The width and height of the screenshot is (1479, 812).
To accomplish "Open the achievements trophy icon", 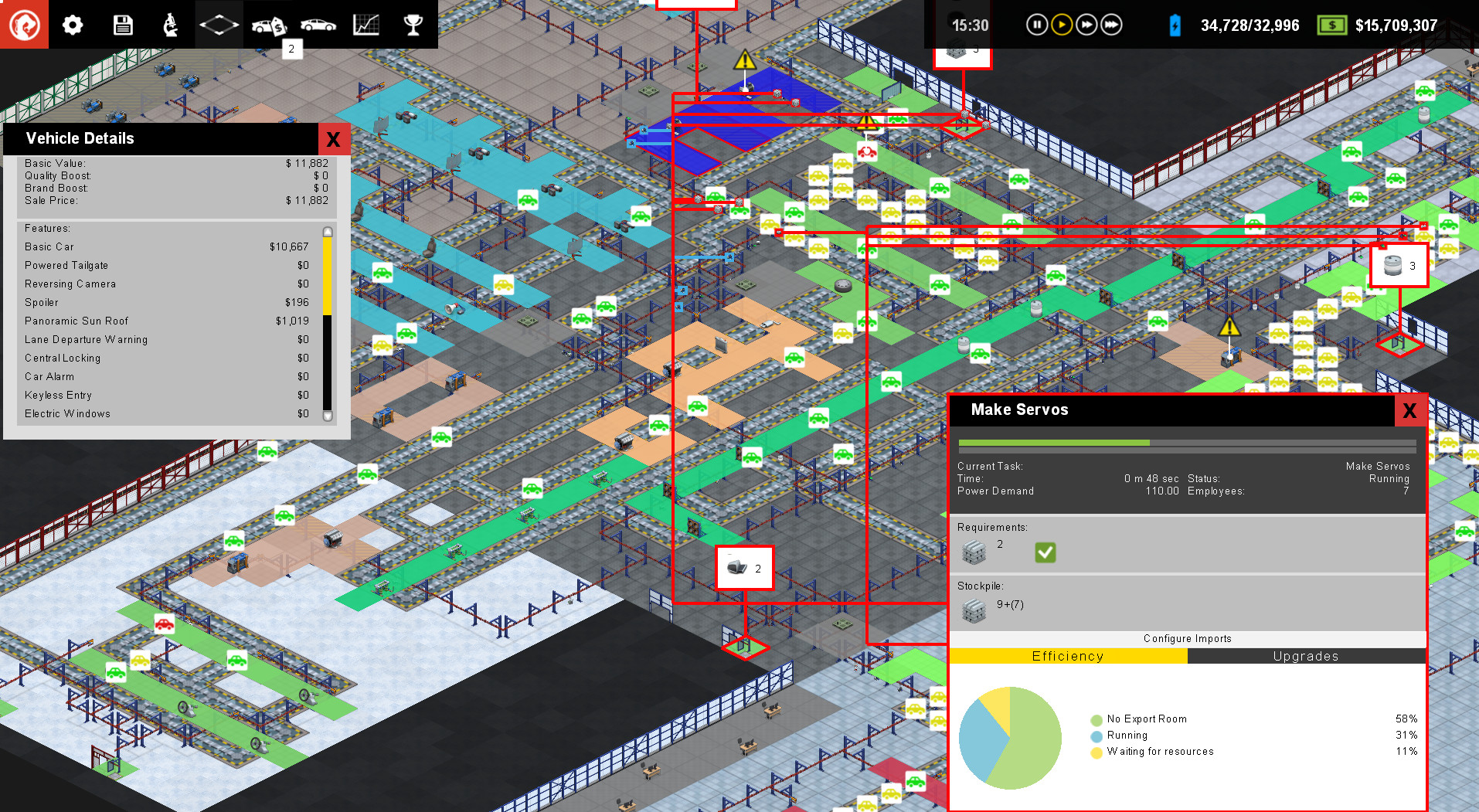I will pyautogui.click(x=413, y=25).
